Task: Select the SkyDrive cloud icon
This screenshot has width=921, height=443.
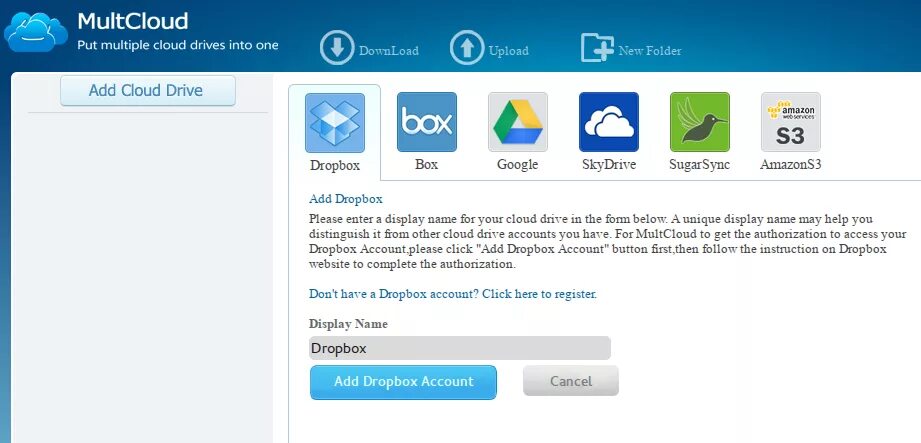Action: 609,122
